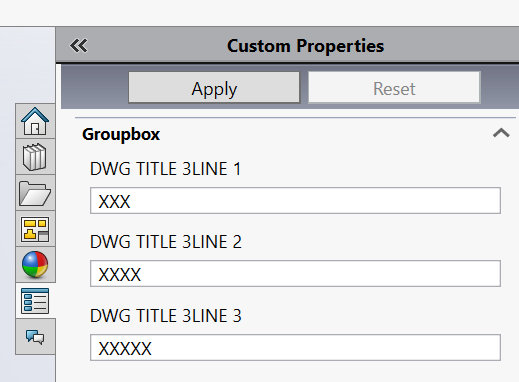The width and height of the screenshot is (519, 382).
Task: Click the DWG TITLE 3LINE 3 label
Action: point(166,316)
